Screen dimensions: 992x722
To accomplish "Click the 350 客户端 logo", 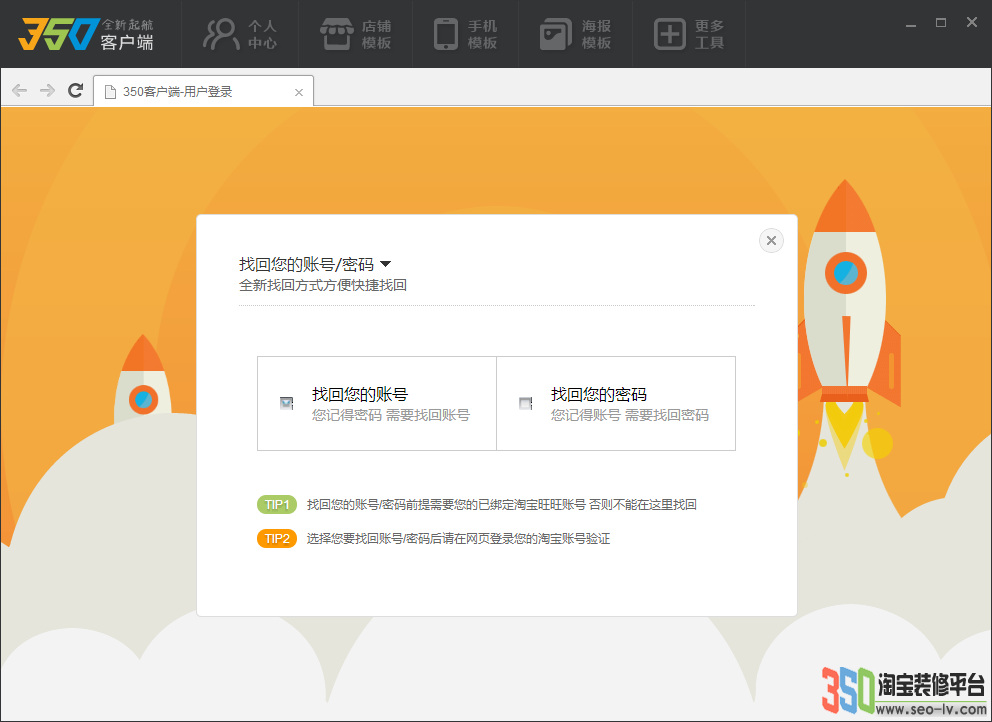I will [86, 34].
